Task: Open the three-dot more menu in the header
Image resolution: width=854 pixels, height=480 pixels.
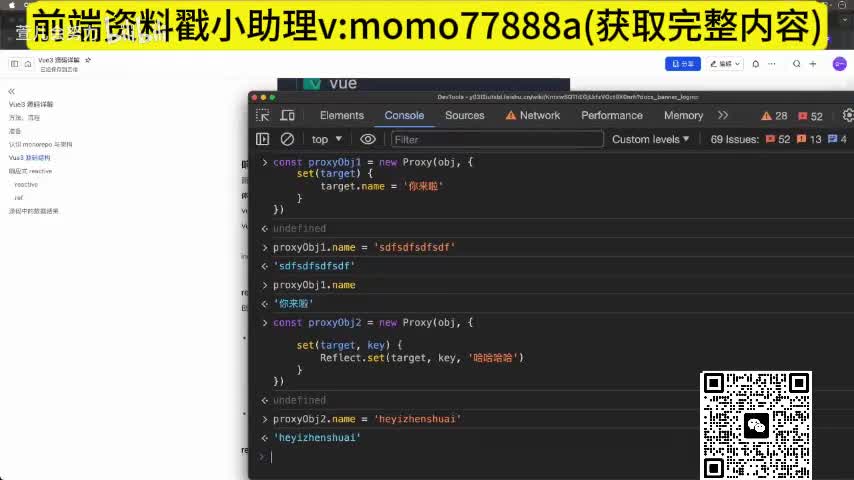Action: [772, 64]
